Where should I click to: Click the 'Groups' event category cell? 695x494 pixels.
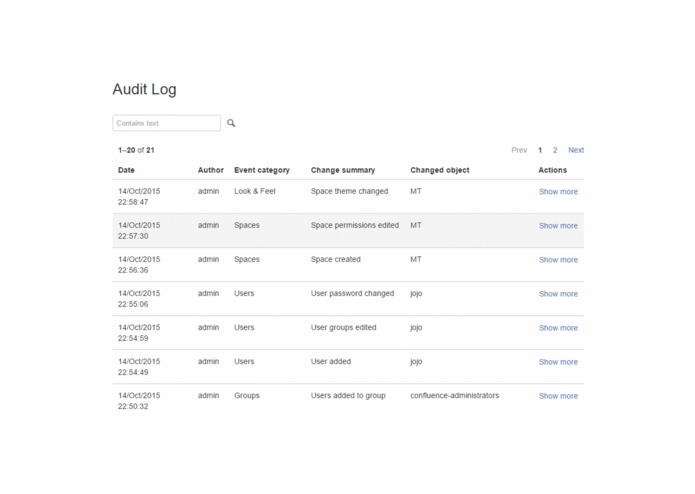click(247, 396)
